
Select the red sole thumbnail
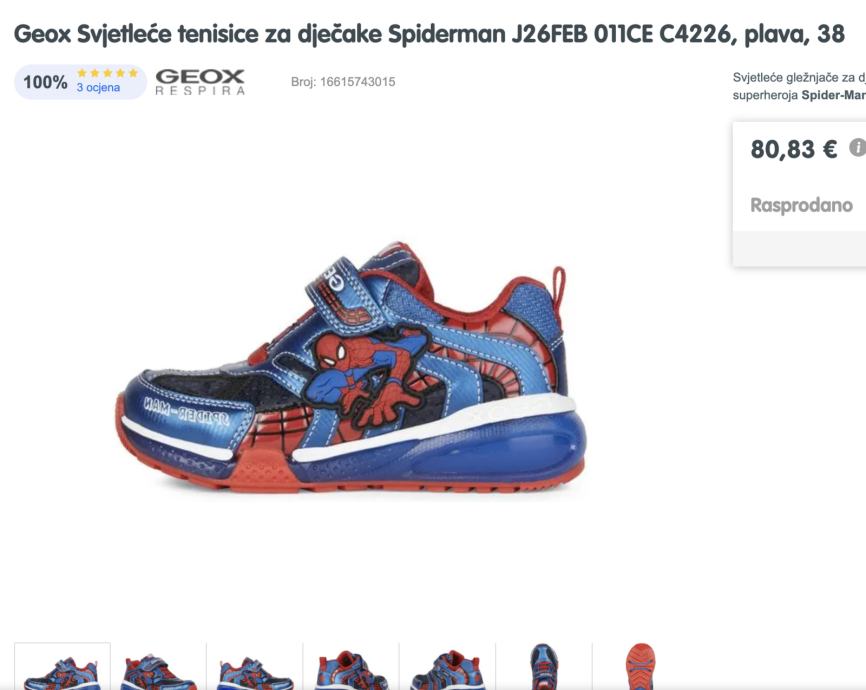640,666
